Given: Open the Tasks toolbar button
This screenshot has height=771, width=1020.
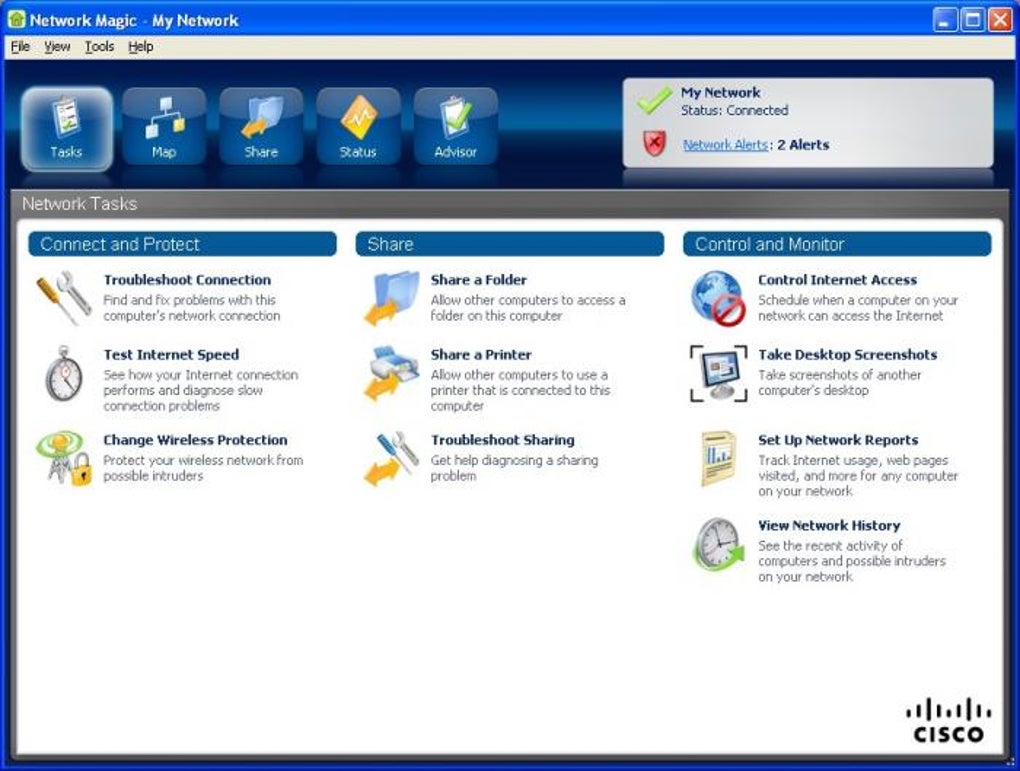Looking at the screenshot, I should point(66,128).
